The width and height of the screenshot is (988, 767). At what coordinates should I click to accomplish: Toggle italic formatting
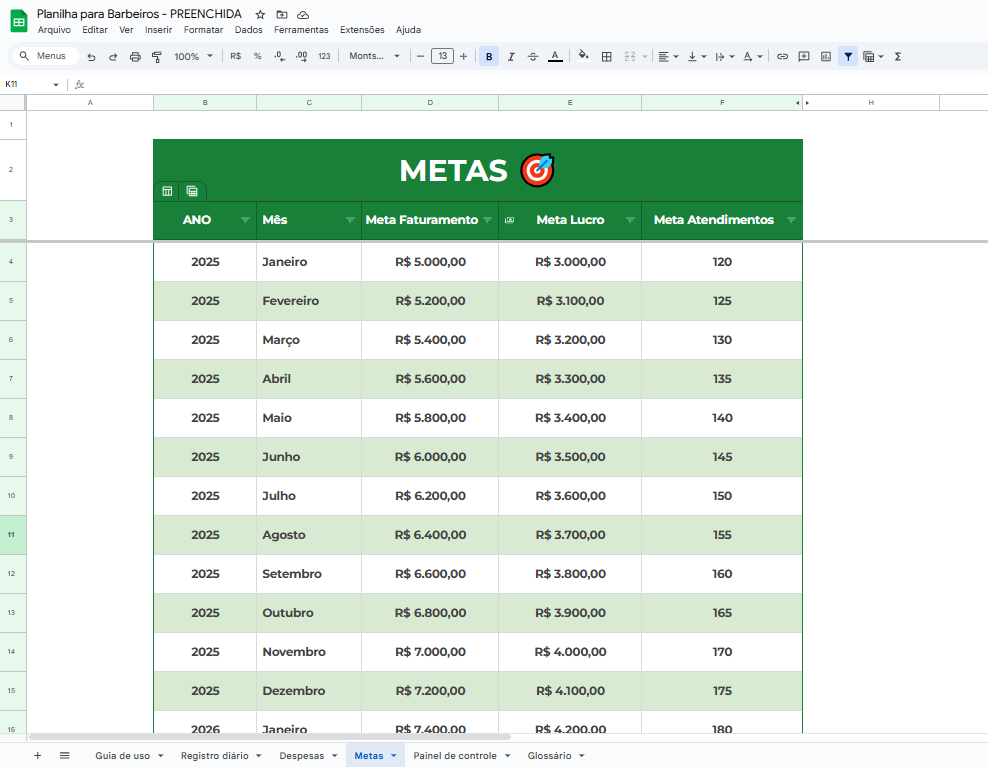coord(511,57)
